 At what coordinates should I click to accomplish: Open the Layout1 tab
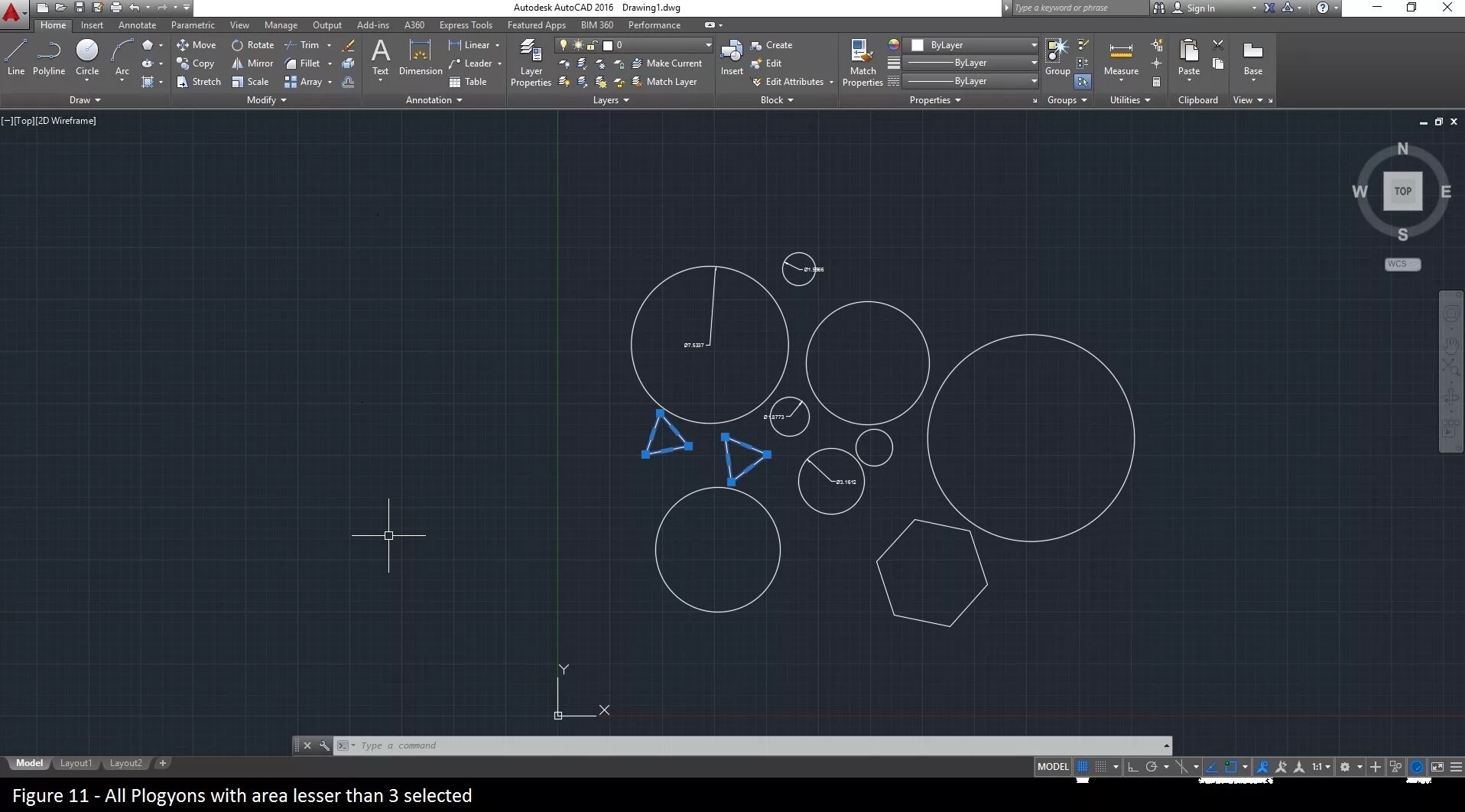[x=76, y=763]
